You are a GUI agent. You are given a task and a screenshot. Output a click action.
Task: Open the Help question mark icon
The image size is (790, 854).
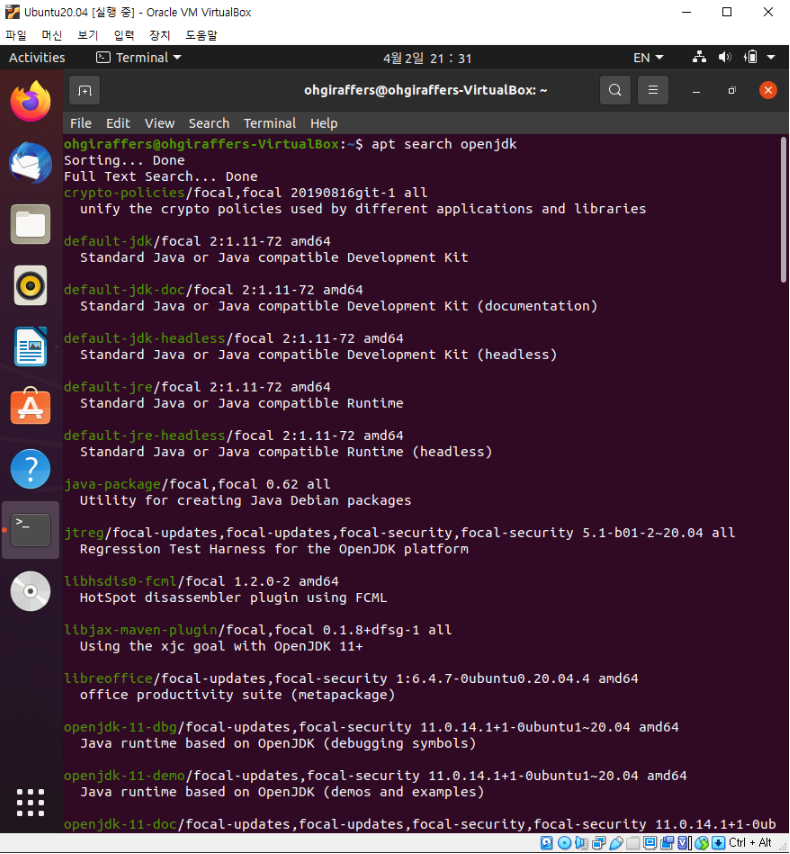point(31,468)
